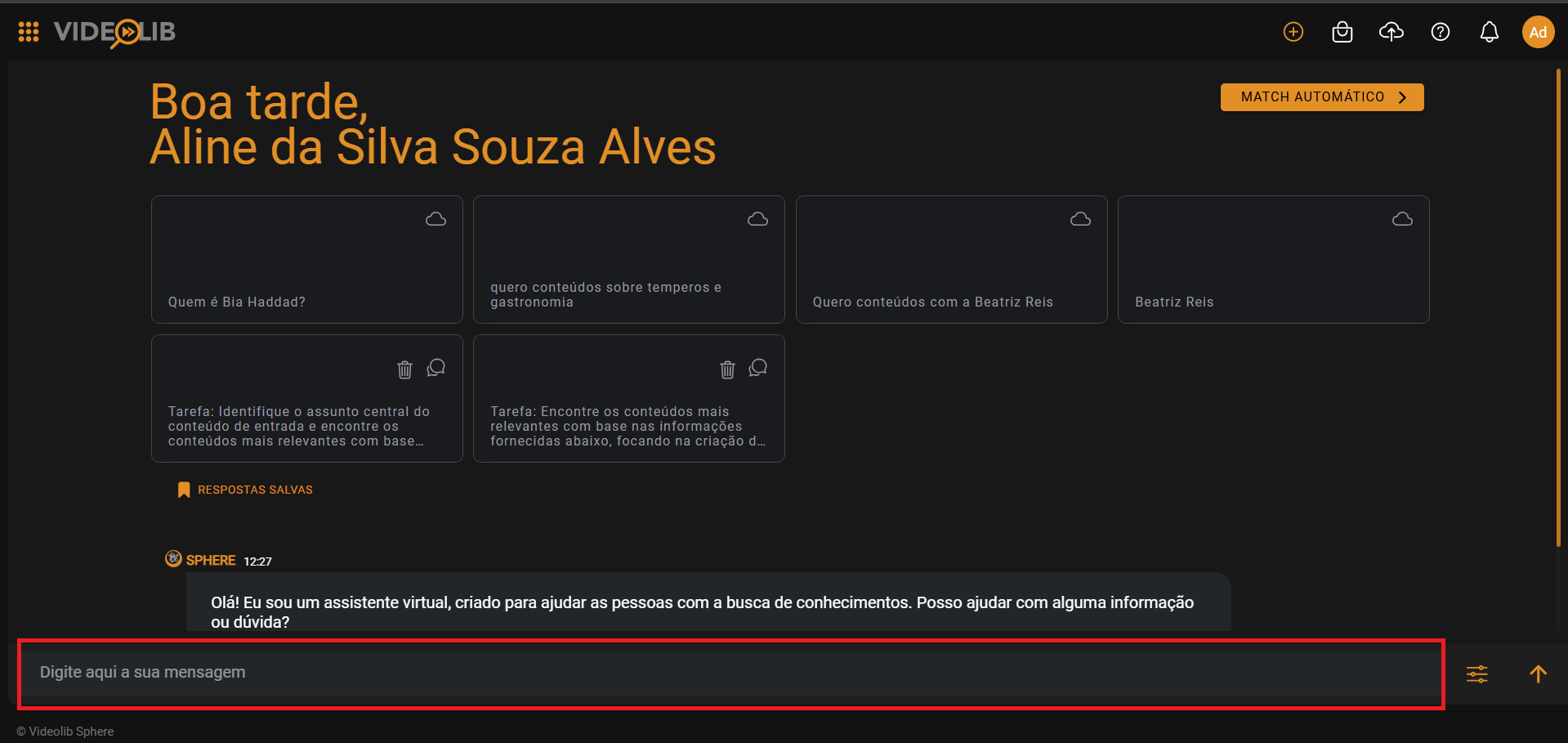Screen dimensions: 1568x743
Task: Select the 'temperos e gastronomia' suggestion card
Action: 628,259
